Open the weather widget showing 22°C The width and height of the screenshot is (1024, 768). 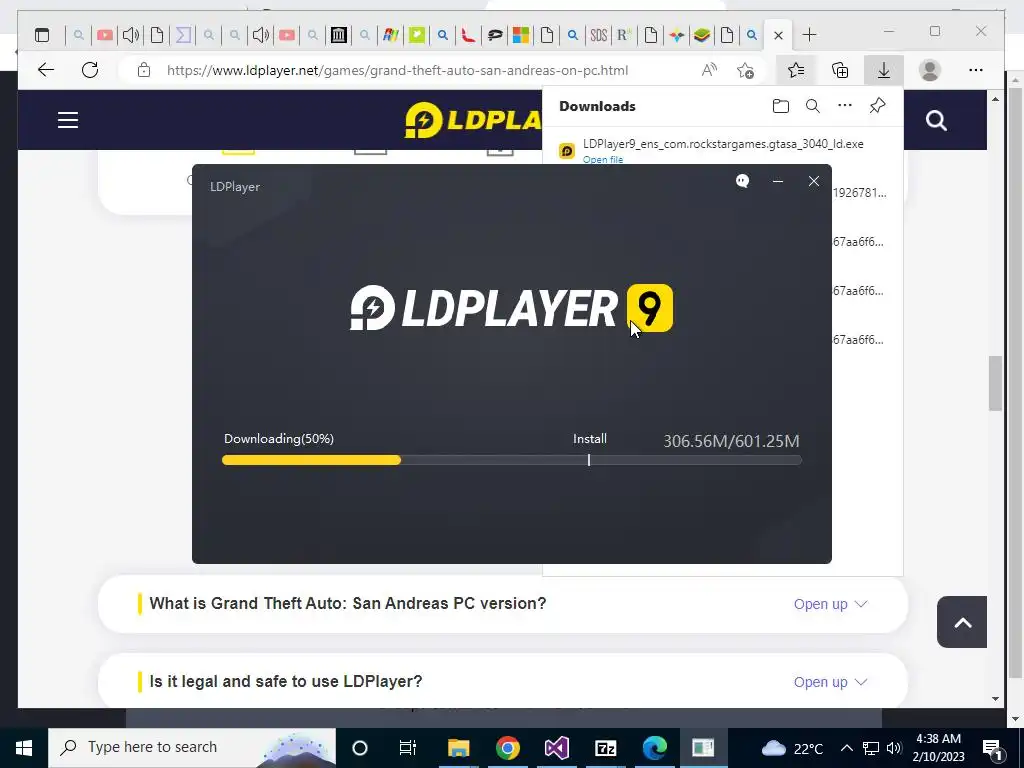pyautogui.click(x=792, y=748)
